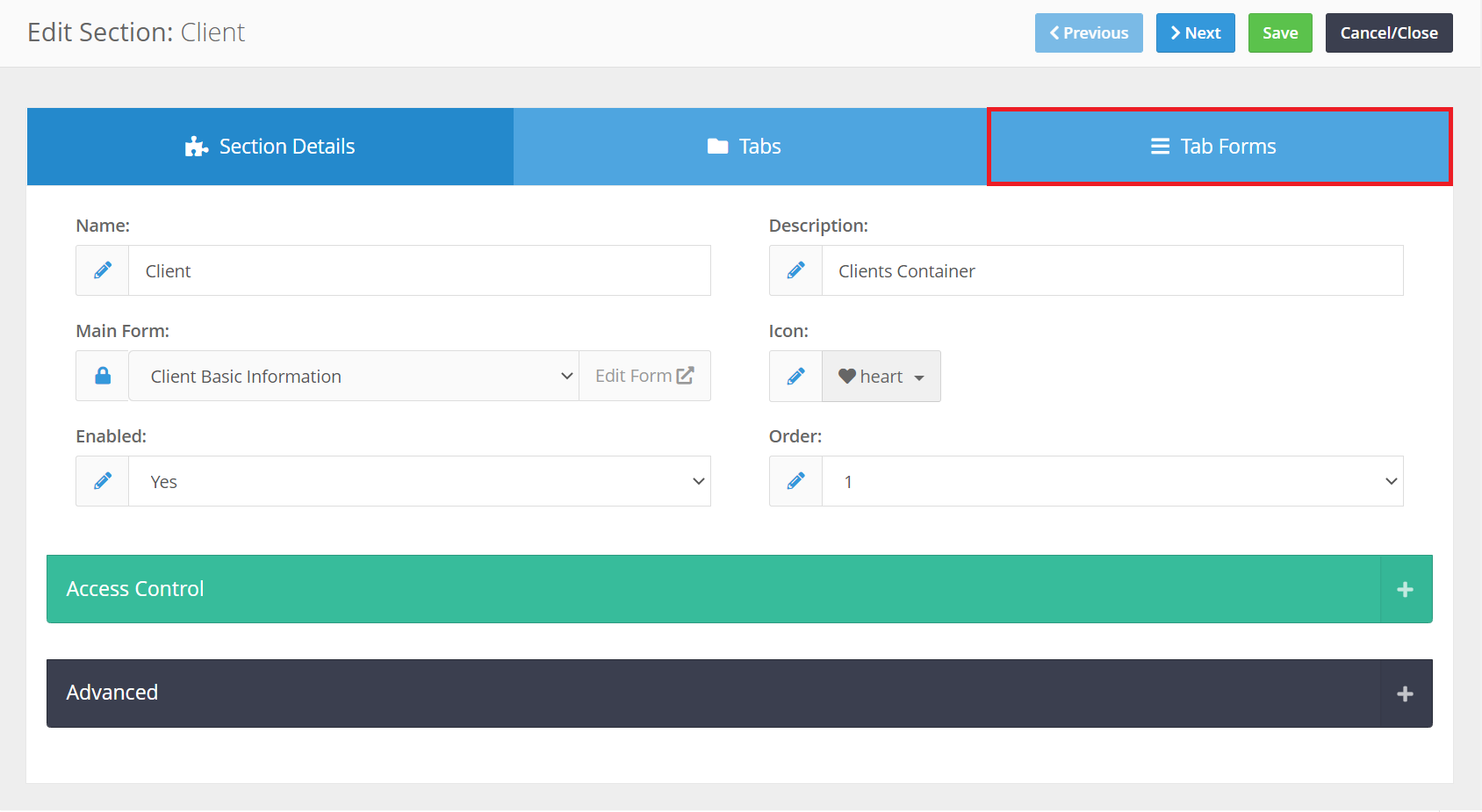This screenshot has height=812, width=1482.
Task: Go to the Next section
Action: (1195, 33)
